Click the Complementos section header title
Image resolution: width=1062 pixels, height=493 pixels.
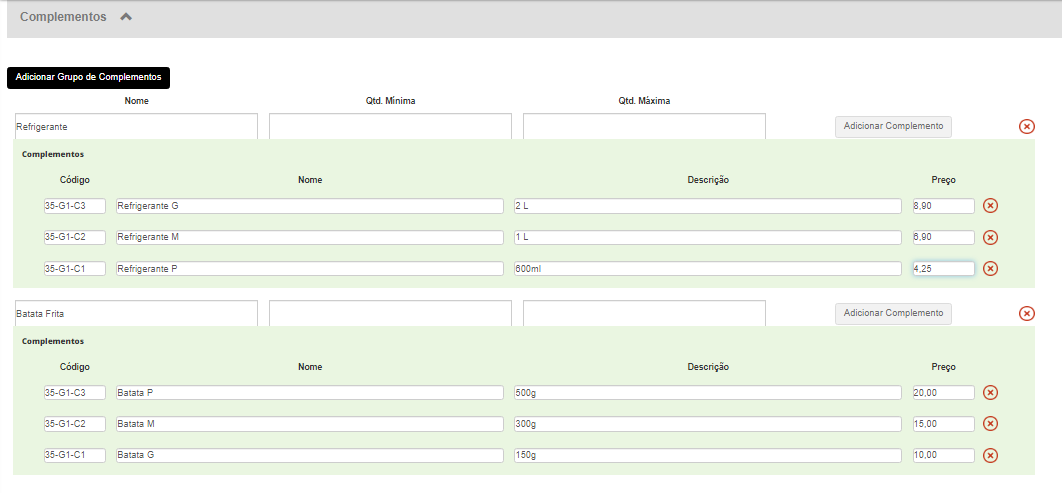tap(63, 17)
